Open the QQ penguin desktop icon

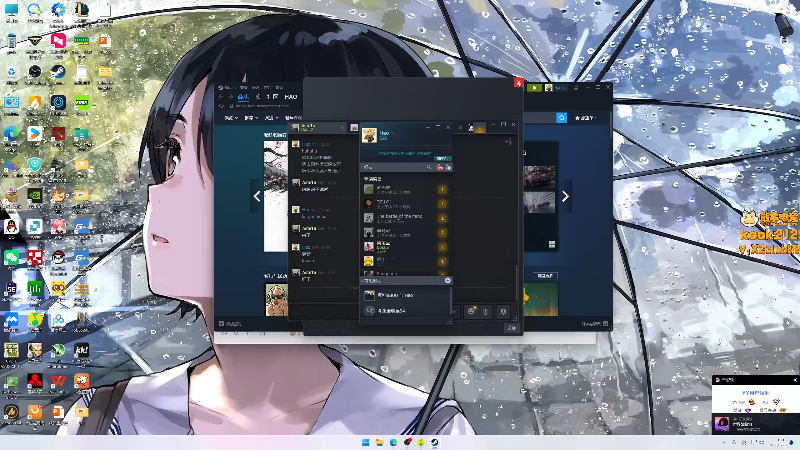click(x=11, y=229)
